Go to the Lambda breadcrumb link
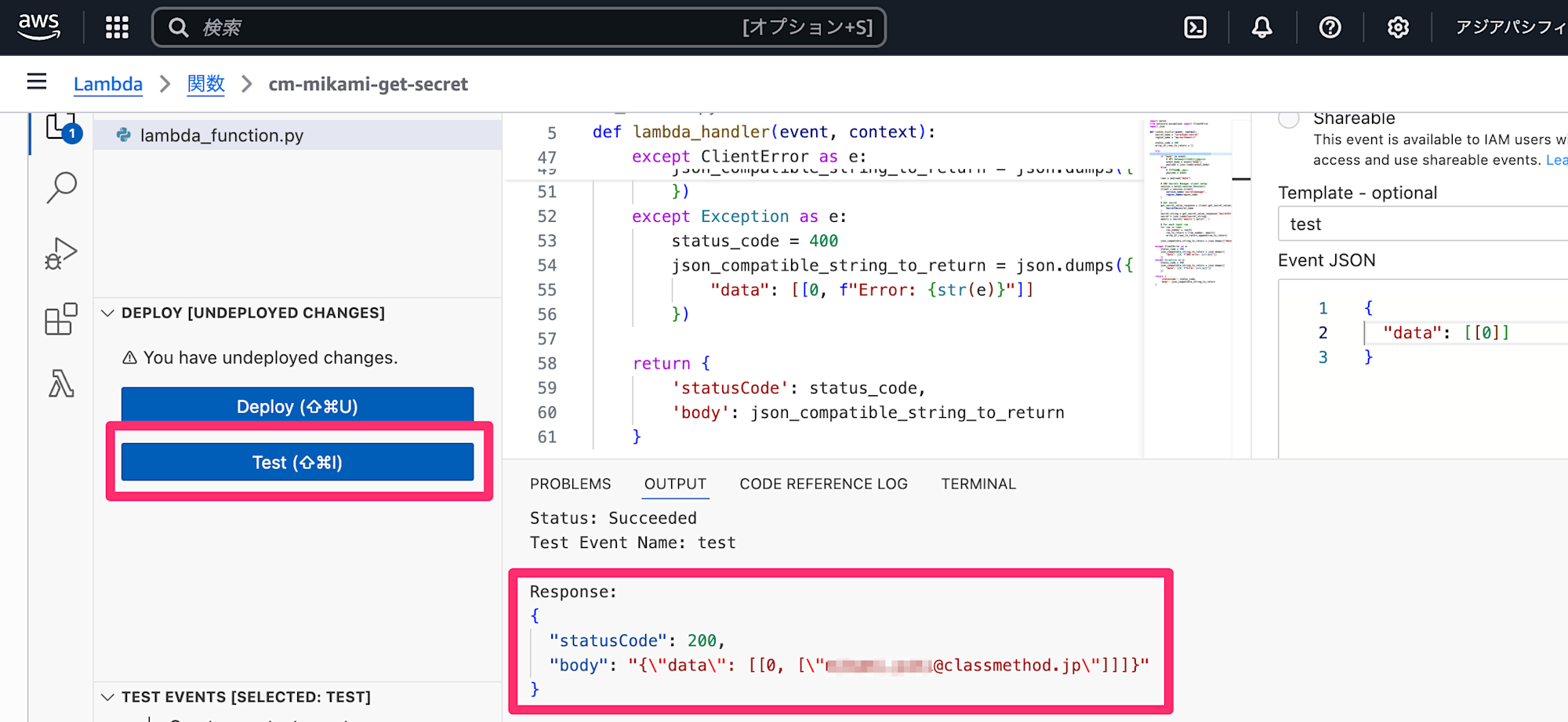Image resolution: width=1568 pixels, height=722 pixels. pos(108,84)
